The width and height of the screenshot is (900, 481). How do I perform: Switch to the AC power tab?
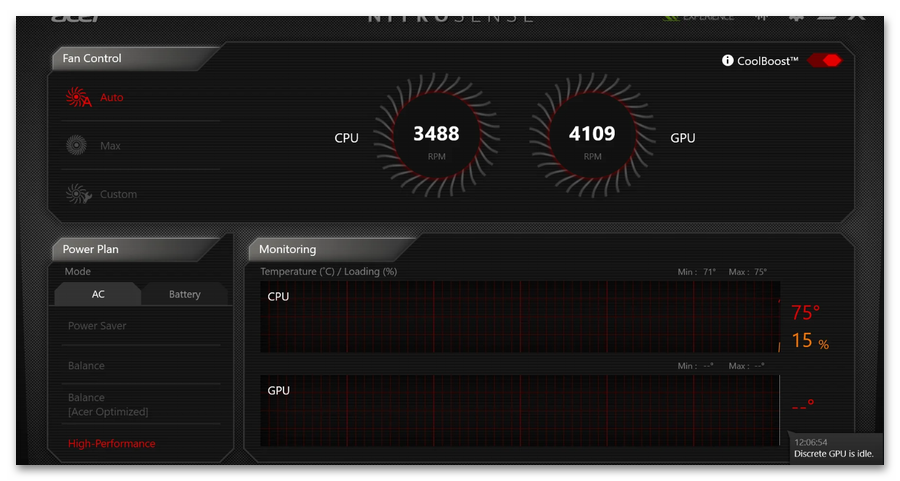click(x=98, y=294)
